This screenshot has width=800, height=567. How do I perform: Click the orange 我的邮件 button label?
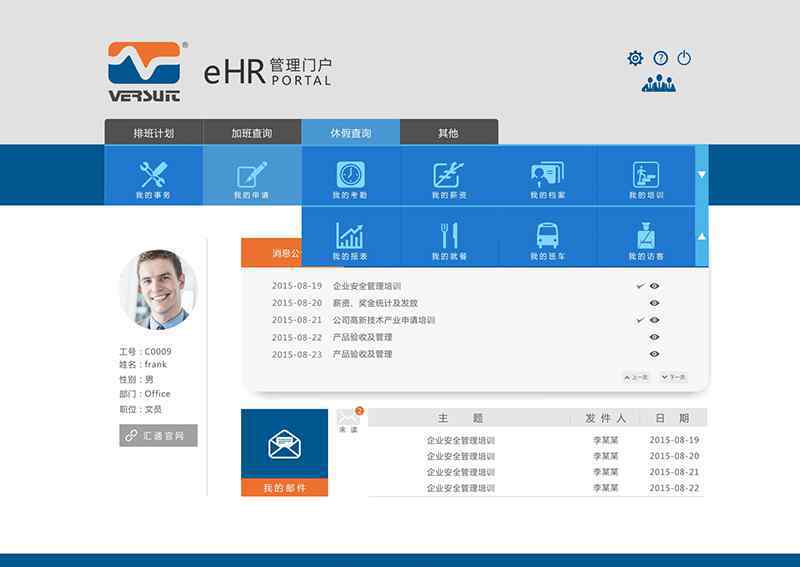(x=284, y=488)
